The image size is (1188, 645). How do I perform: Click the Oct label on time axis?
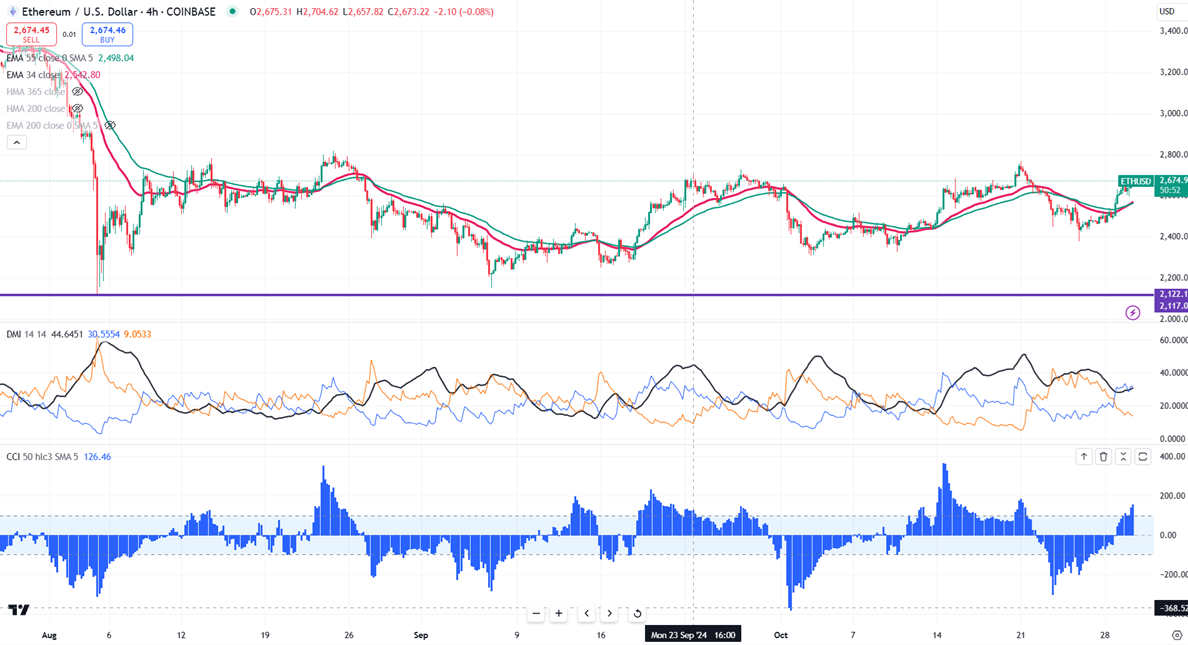[781, 635]
